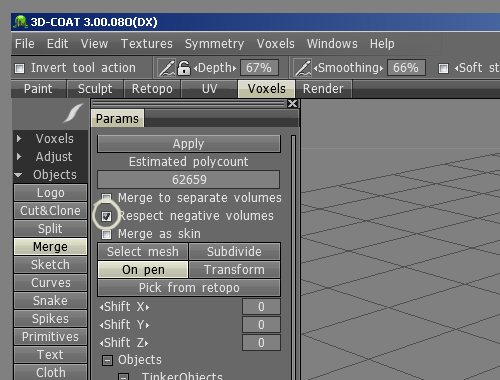500x380 pixels.
Task: Select the Logo tool
Action: click(x=50, y=193)
